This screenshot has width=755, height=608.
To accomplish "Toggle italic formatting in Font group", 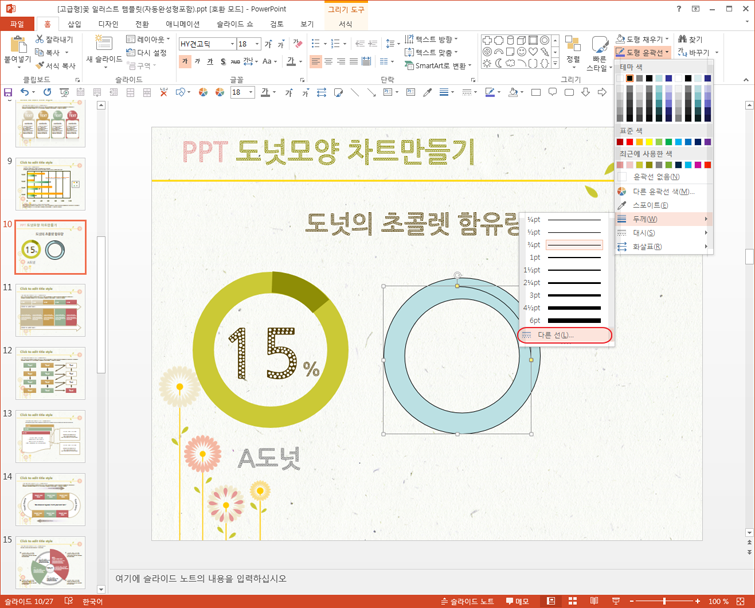I will (x=197, y=61).
